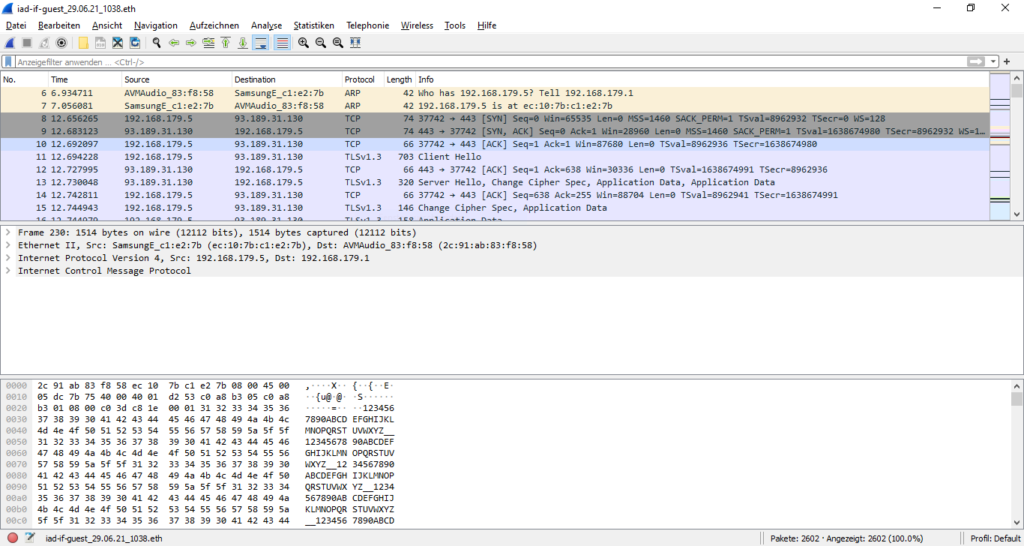Open the Statistiken menu

pyautogui.click(x=313, y=25)
